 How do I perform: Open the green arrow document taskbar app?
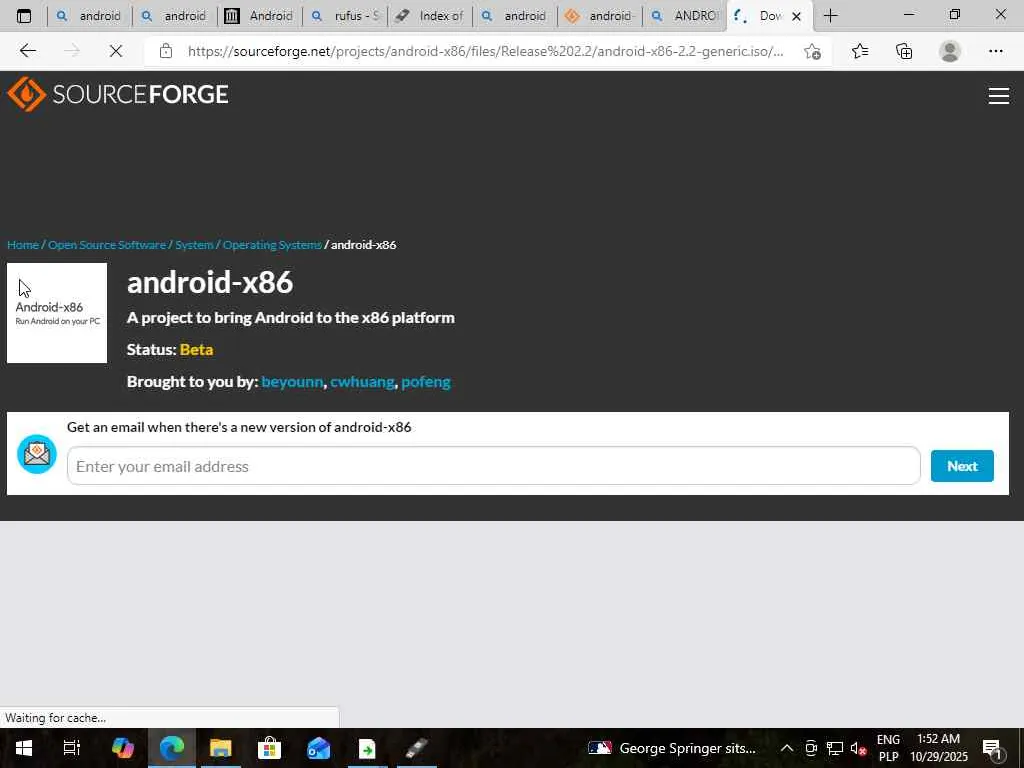367,748
